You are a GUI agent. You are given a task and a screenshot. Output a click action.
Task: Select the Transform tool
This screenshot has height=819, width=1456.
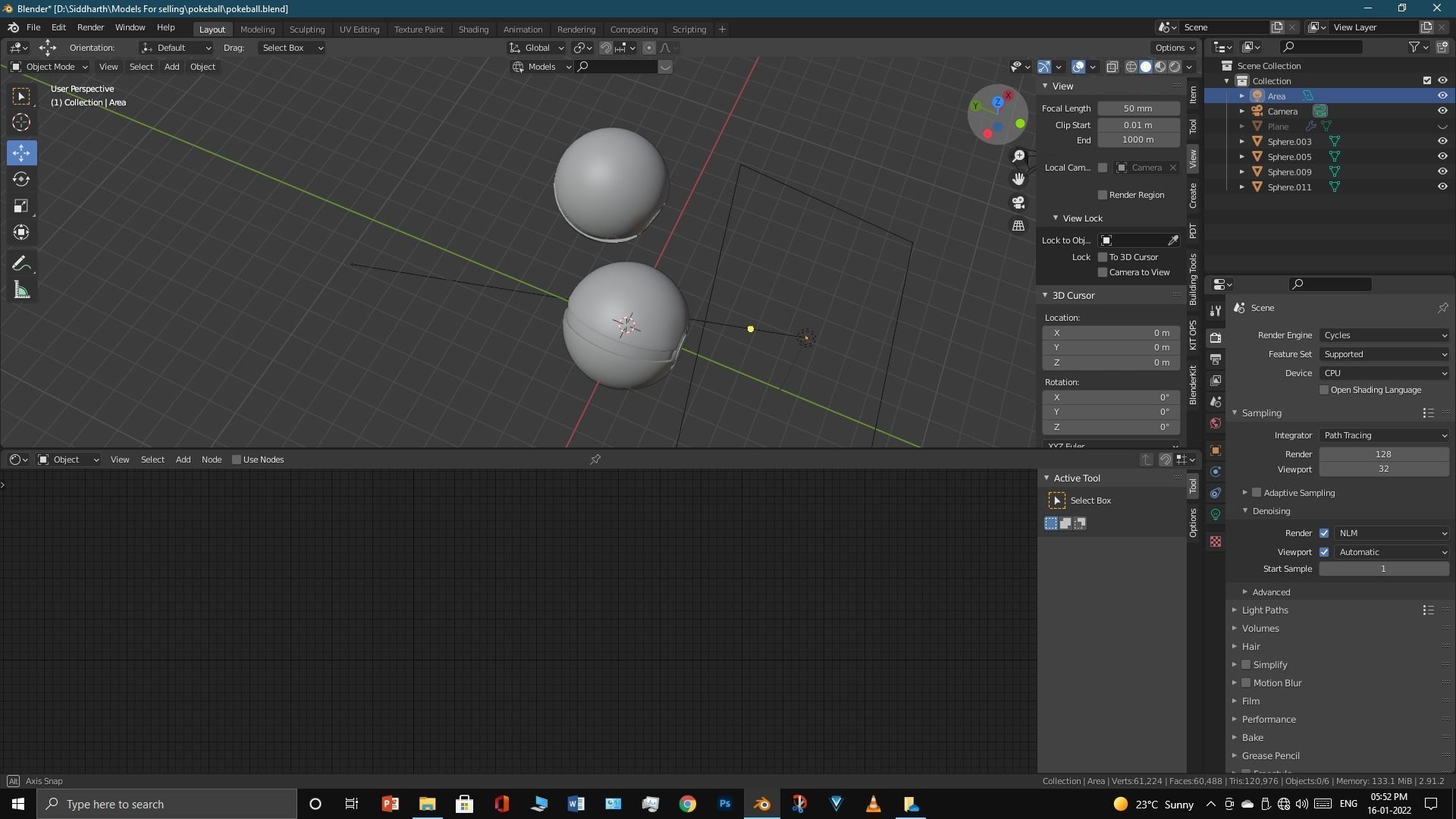(x=21, y=232)
